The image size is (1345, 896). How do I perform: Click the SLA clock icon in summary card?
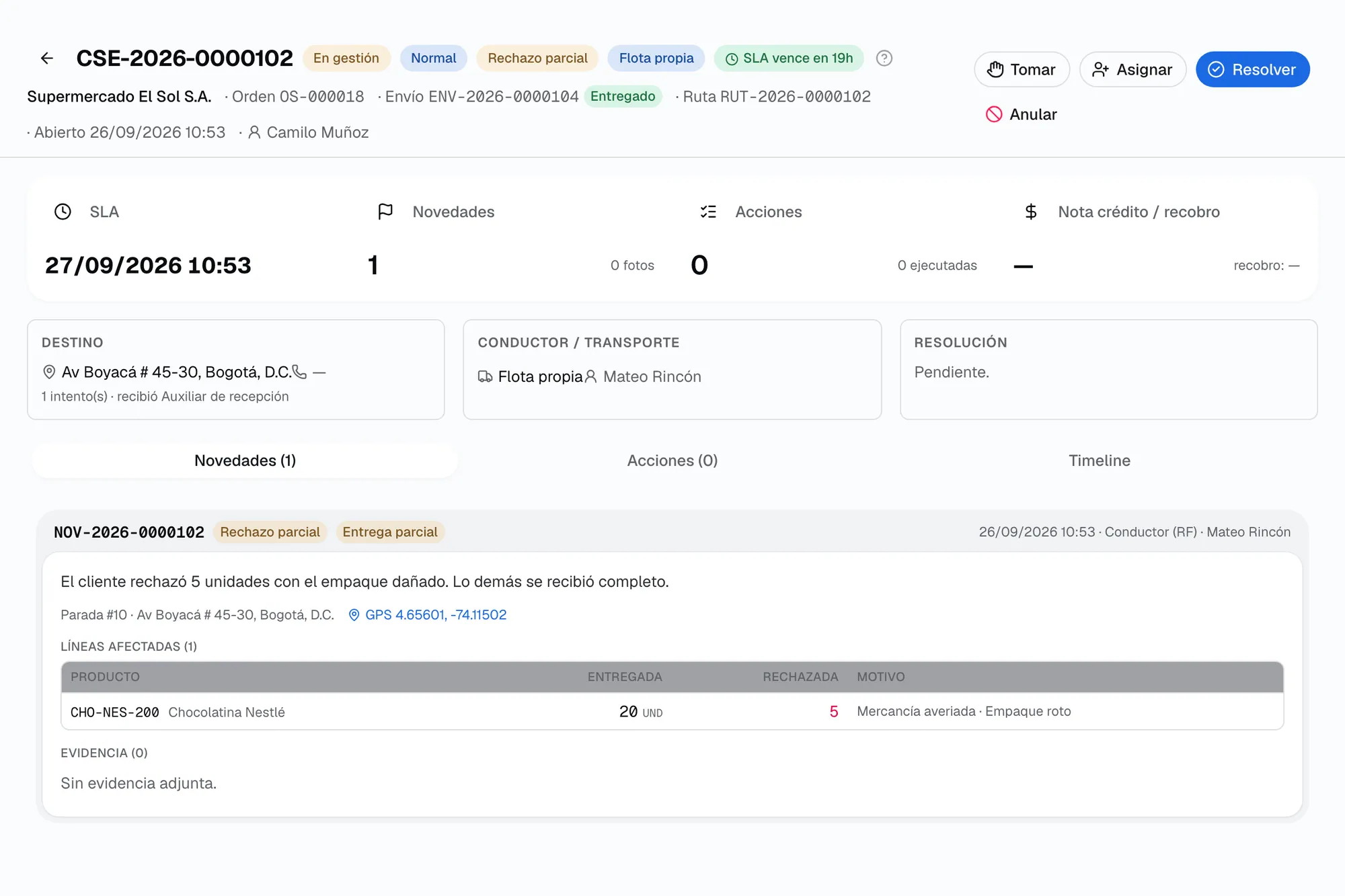coord(63,212)
